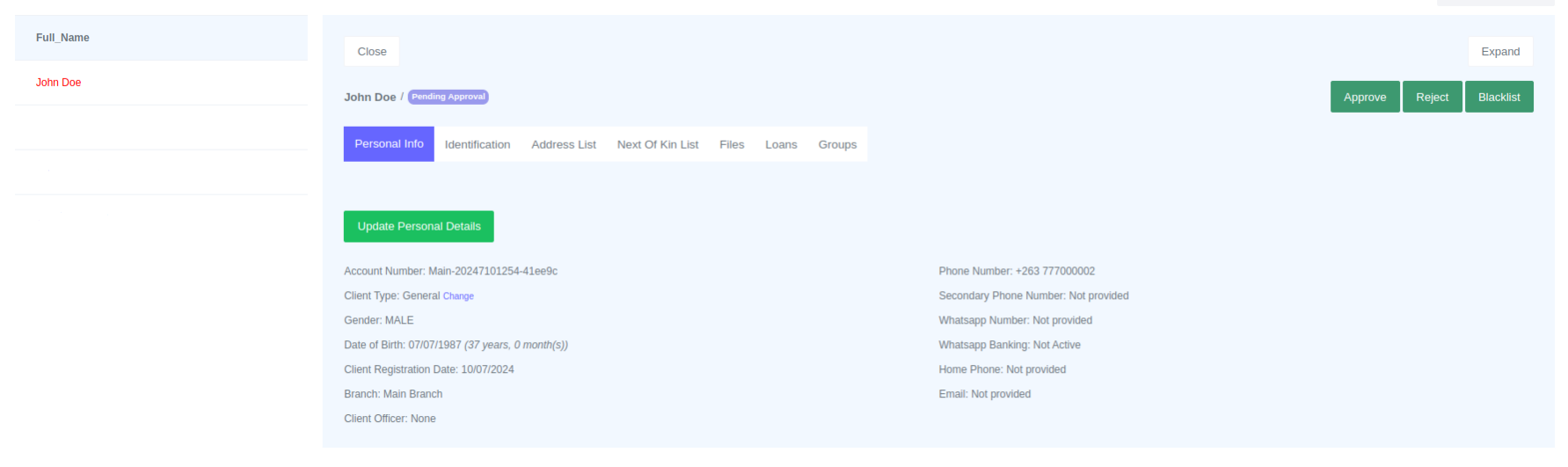
Task: Select John Doe in the client list
Action: (59, 83)
